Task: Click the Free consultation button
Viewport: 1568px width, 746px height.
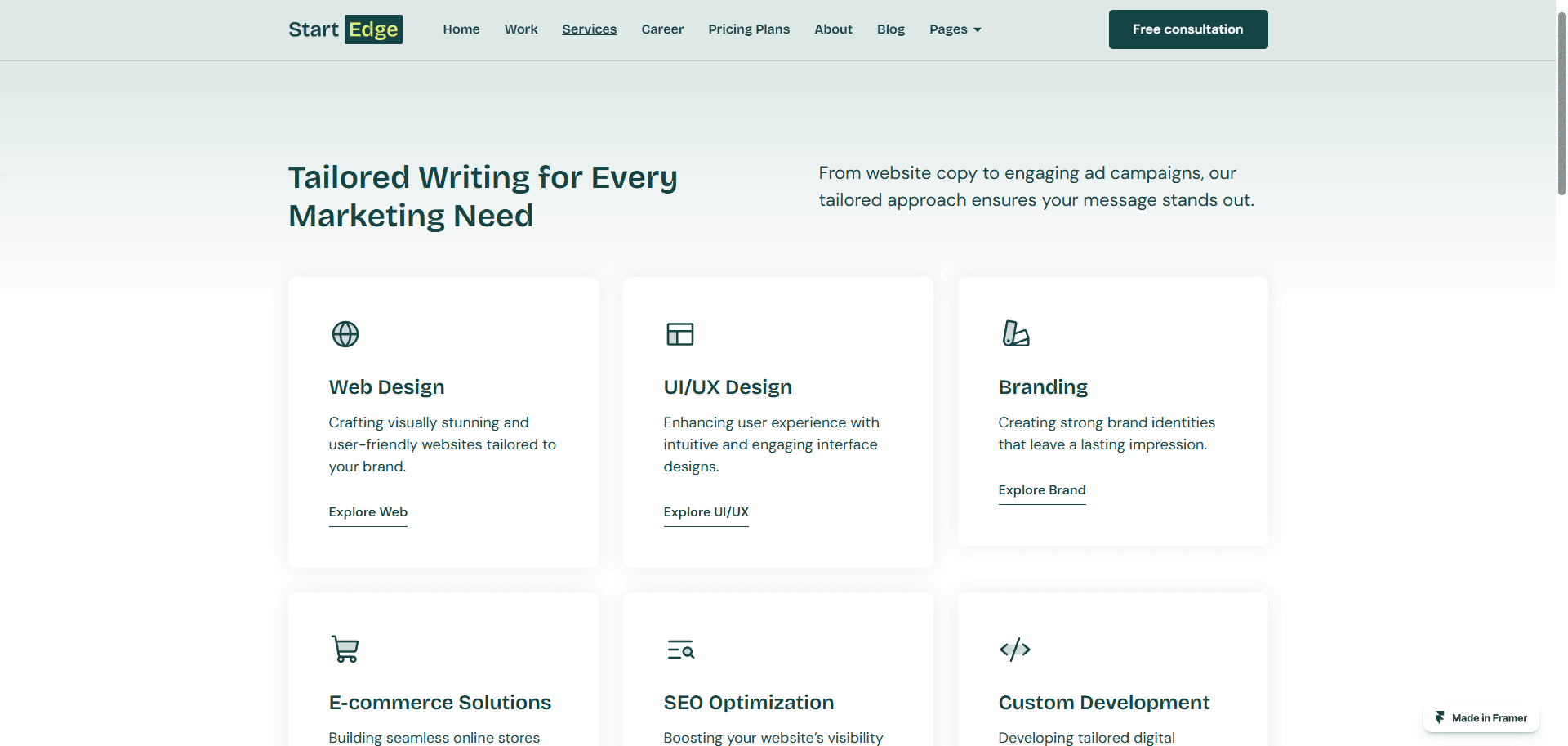Action: click(x=1188, y=29)
